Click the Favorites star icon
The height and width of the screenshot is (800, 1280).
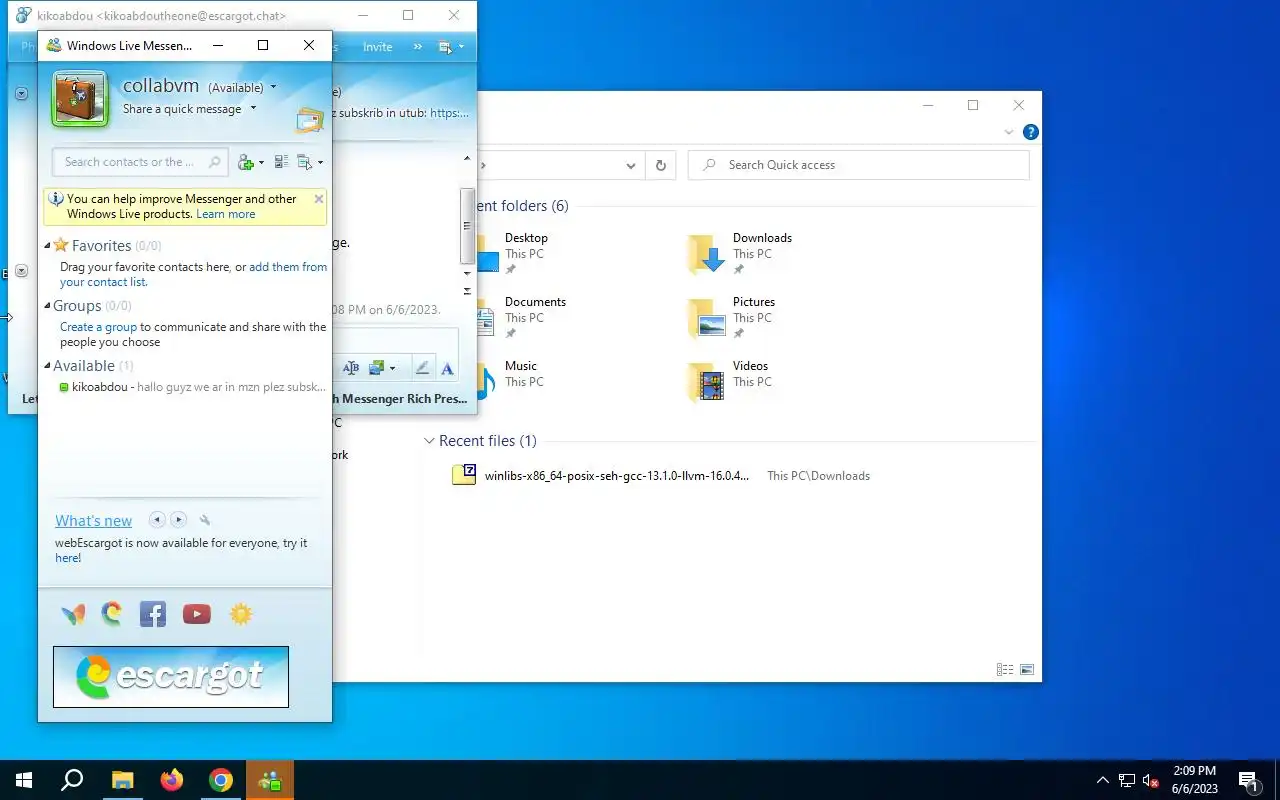tap(61, 245)
